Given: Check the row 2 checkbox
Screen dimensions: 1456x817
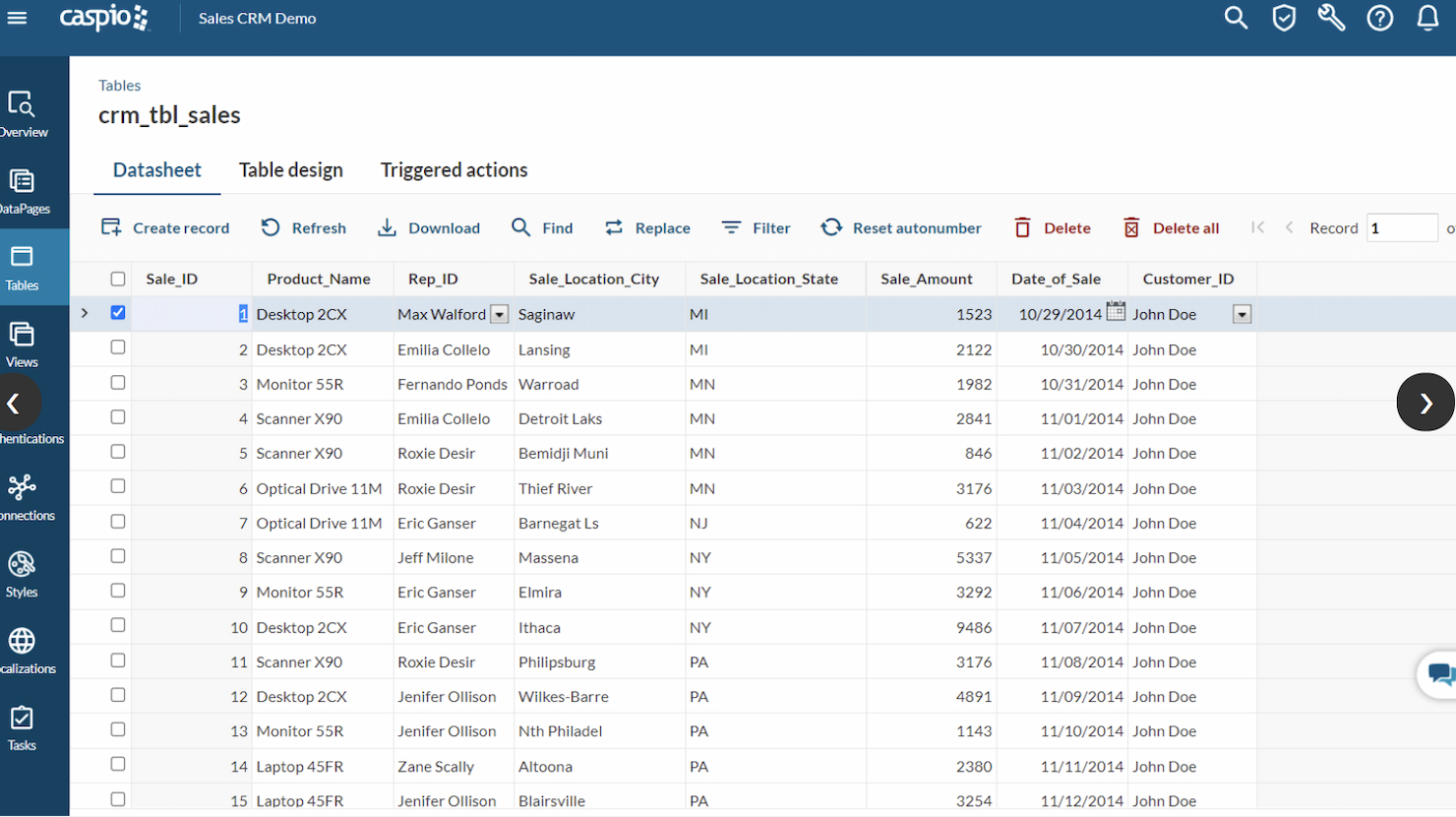Looking at the screenshot, I should pos(118,347).
